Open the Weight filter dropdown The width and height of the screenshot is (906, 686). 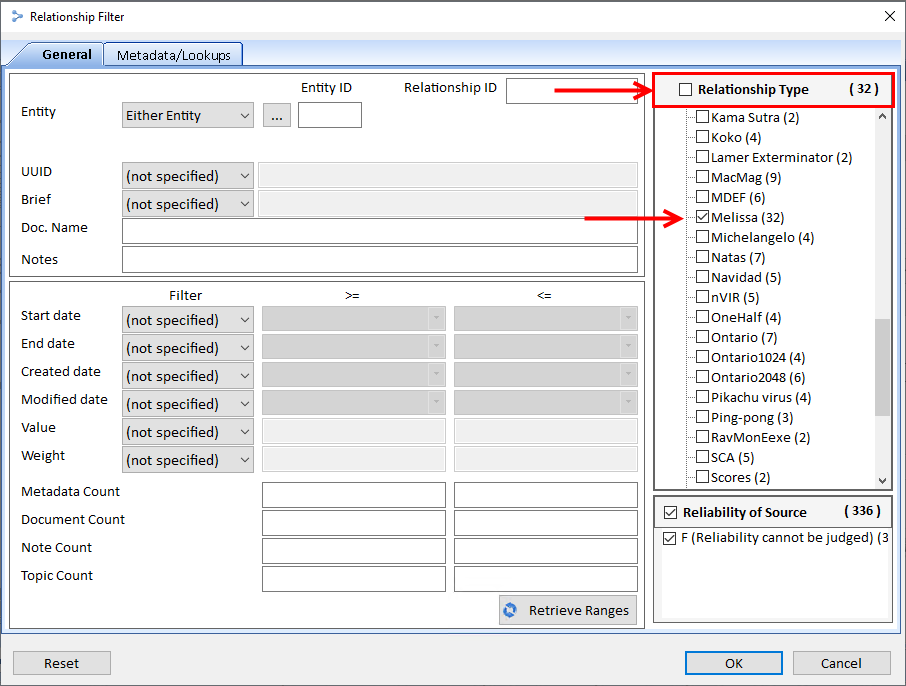point(187,460)
